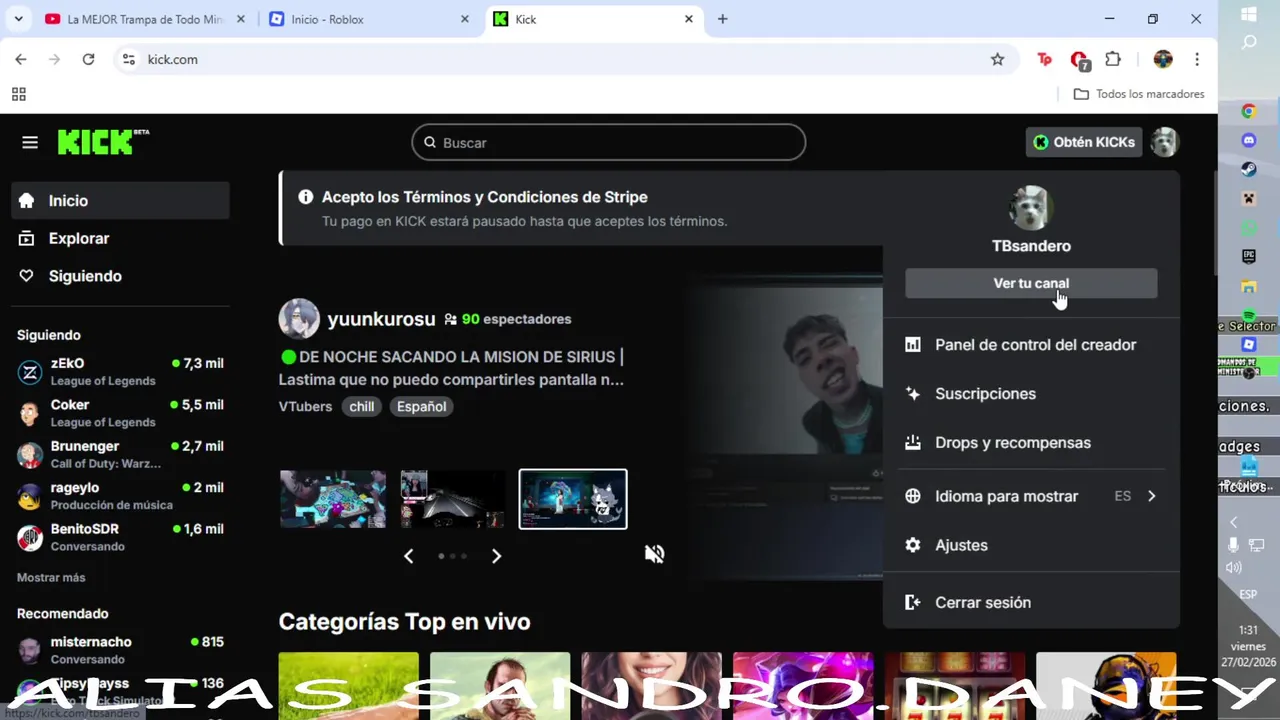Open the Kick hamburger sidebar menu
This screenshot has height=720, width=1280.
pyautogui.click(x=30, y=142)
